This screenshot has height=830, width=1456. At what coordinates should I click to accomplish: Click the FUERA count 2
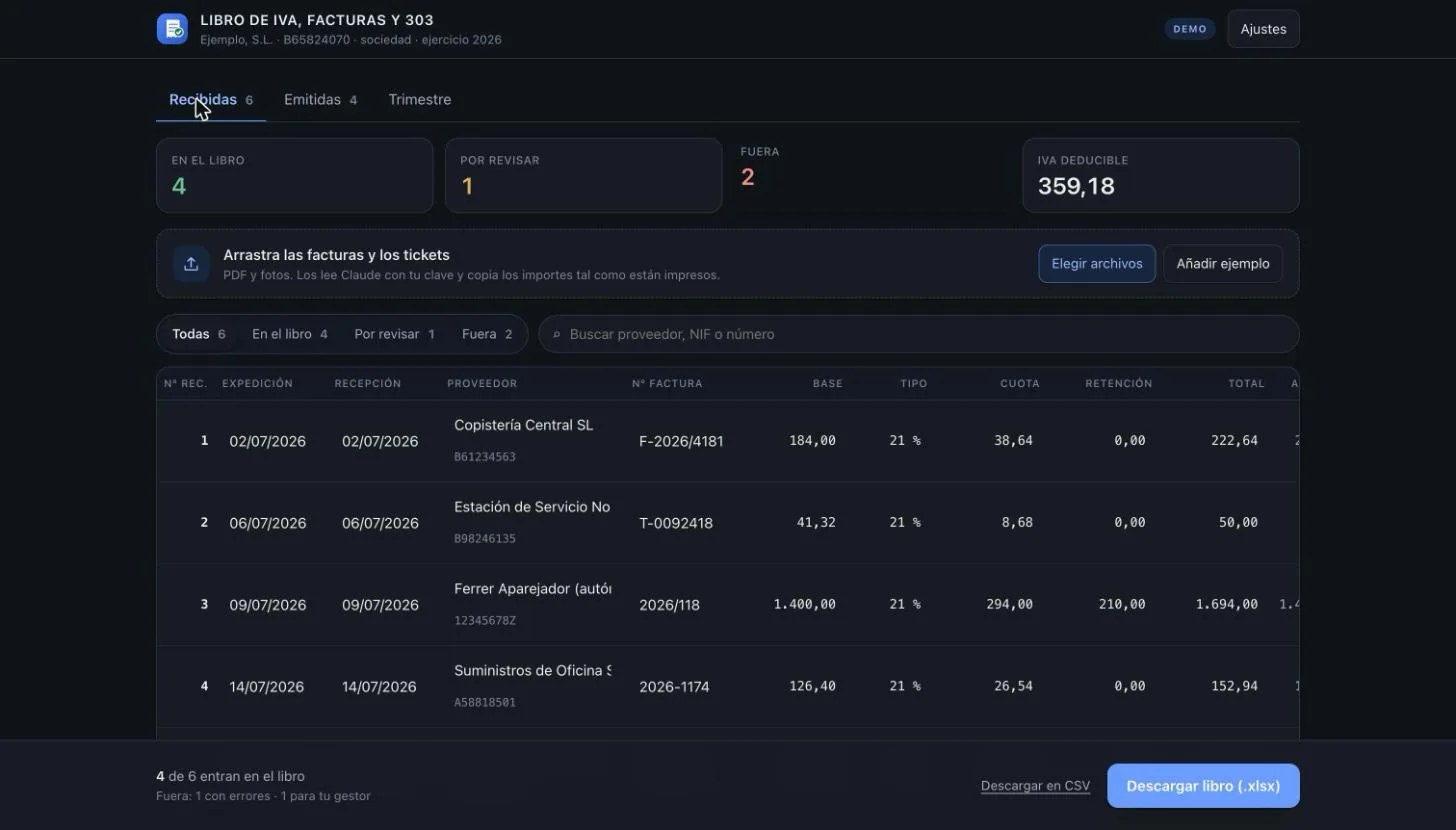click(747, 177)
